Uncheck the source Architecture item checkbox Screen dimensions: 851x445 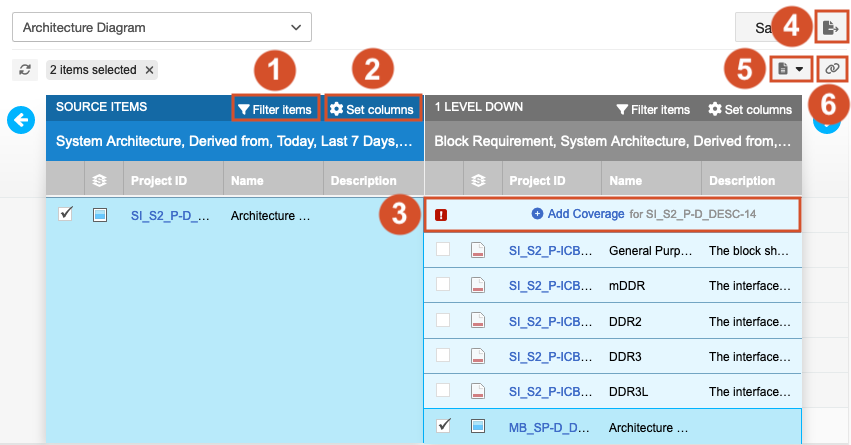click(66, 214)
